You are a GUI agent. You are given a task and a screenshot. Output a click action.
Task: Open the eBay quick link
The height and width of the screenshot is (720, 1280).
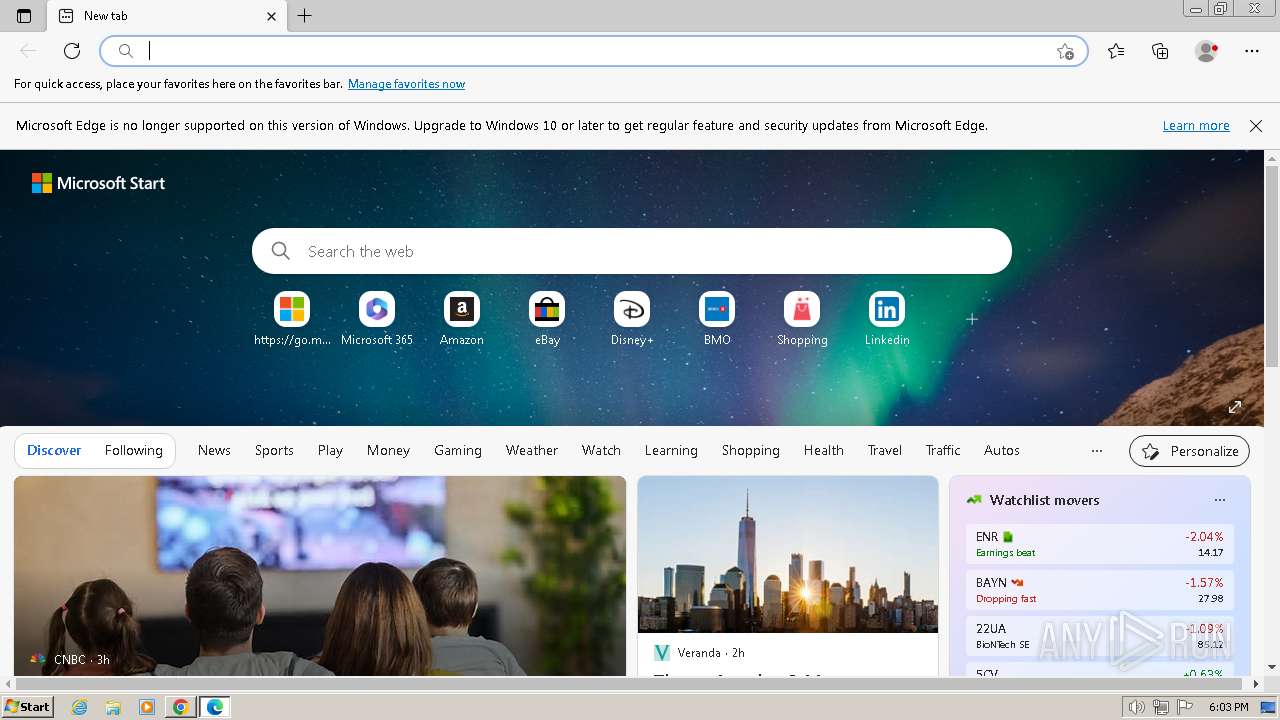(x=547, y=319)
